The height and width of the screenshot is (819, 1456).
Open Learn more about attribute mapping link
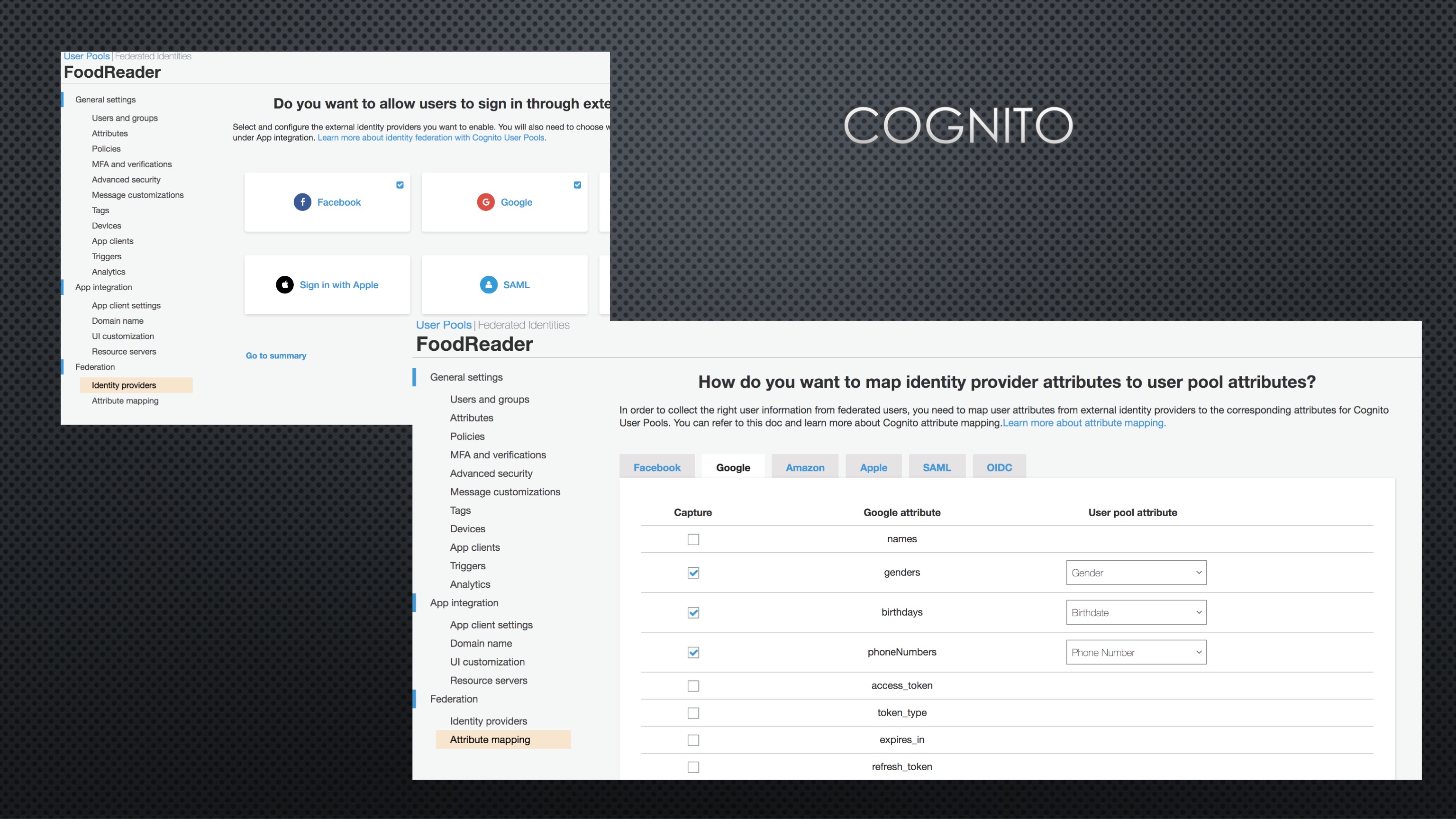click(x=1084, y=423)
